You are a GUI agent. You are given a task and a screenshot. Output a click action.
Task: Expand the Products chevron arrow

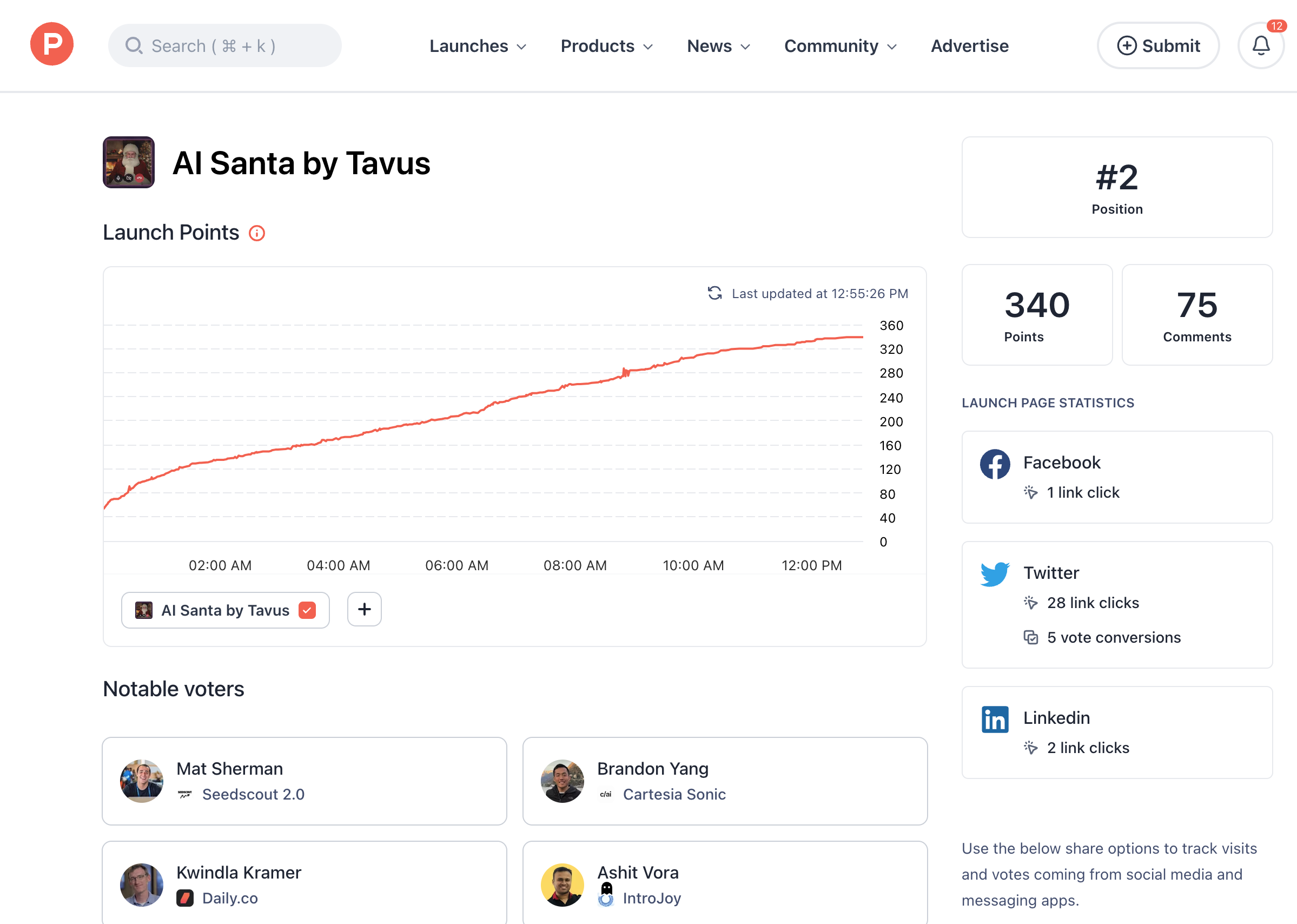[x=648, y=47]
